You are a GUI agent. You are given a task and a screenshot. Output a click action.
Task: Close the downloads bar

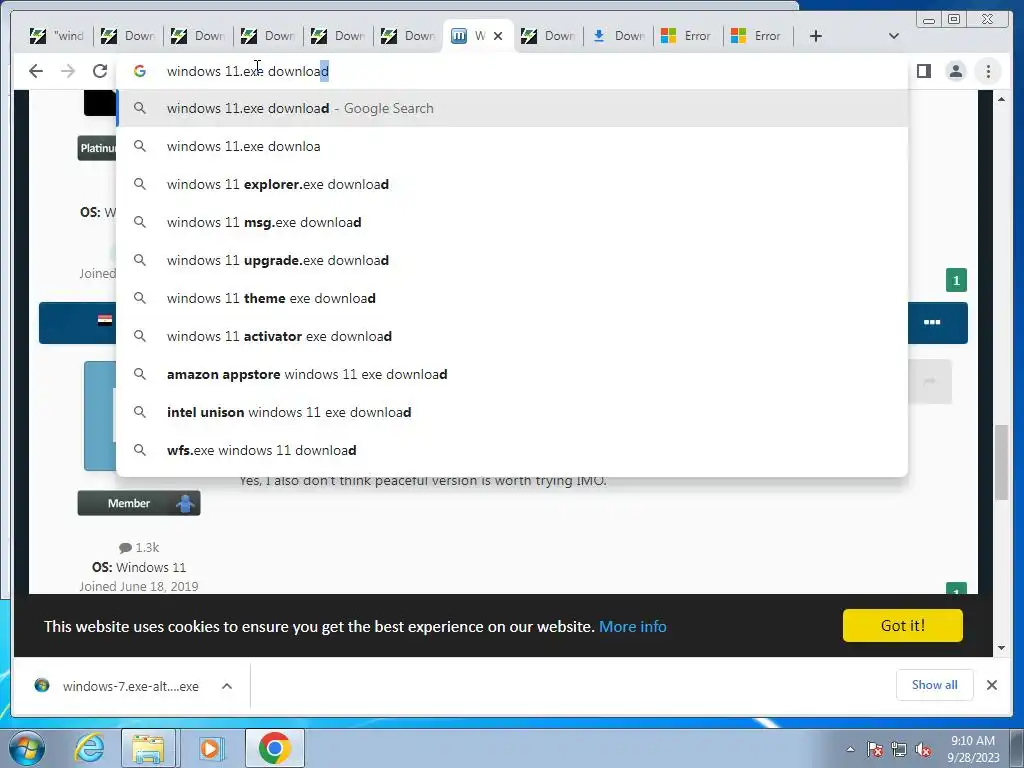[991, 685]
